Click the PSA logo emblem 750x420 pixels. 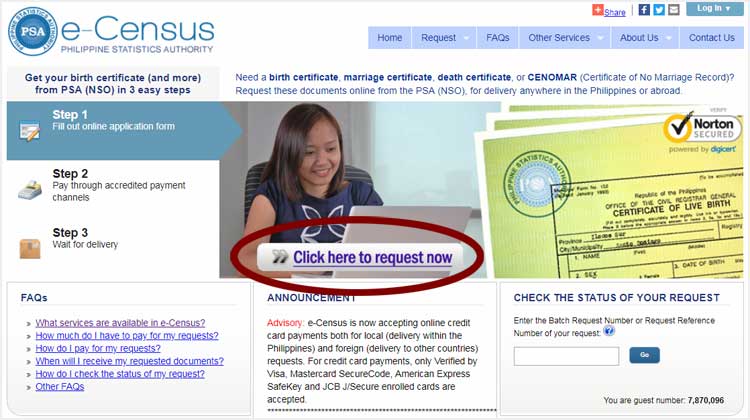33,31
